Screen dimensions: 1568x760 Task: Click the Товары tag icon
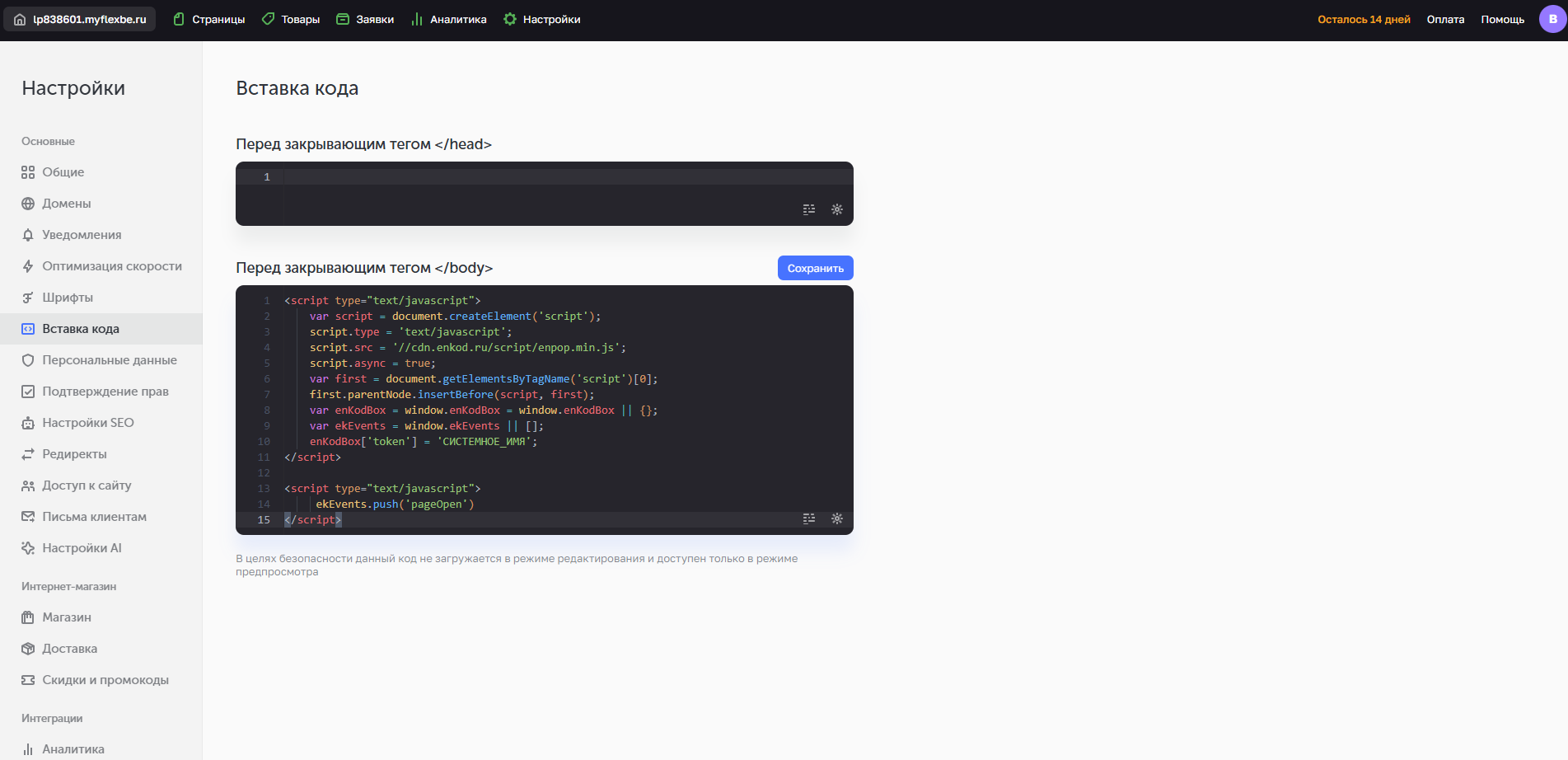tap(268, 19)
